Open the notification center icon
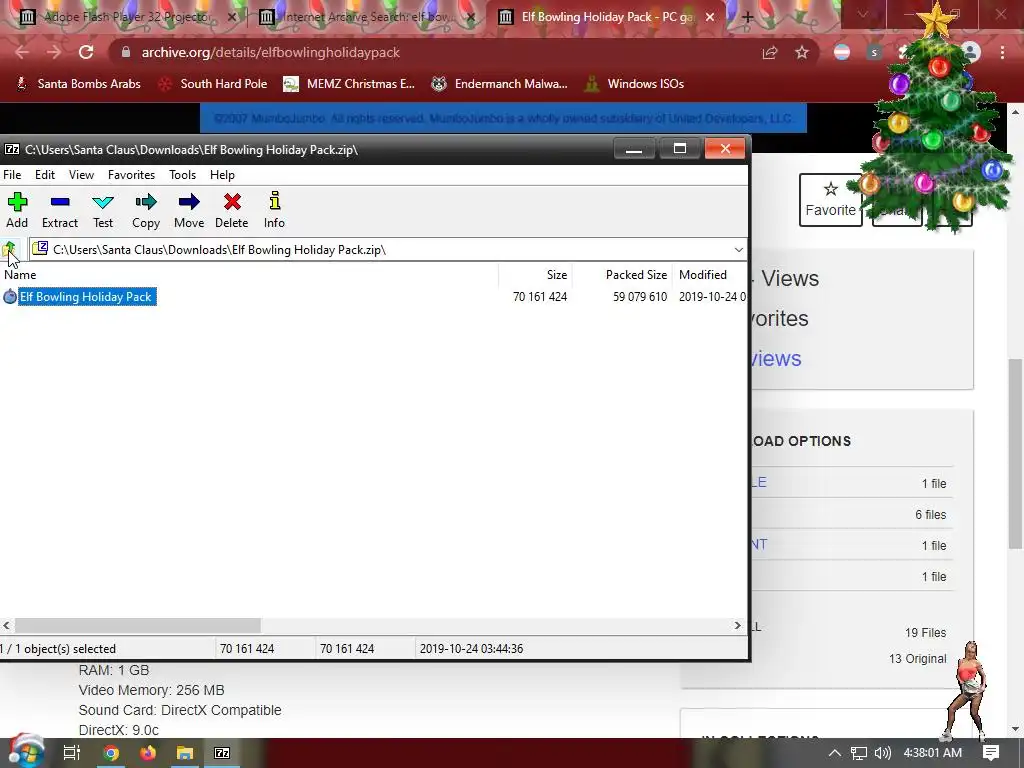Viewport: 1024px width, 768px height. tap(991, 753)
